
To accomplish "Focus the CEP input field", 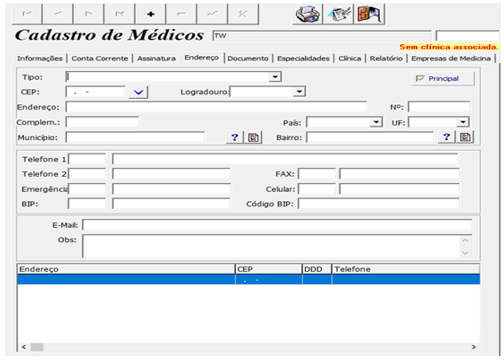I will click(x=96, y=92).
